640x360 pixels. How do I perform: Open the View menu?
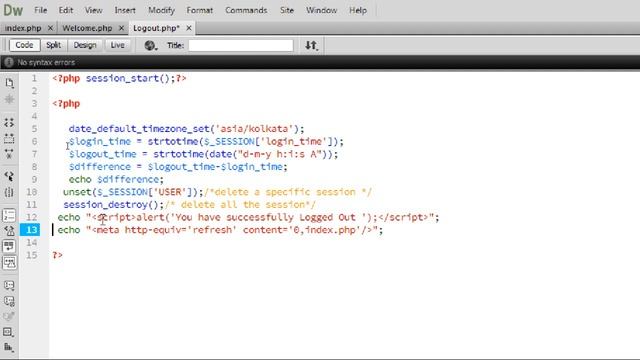tap(93, 10)
